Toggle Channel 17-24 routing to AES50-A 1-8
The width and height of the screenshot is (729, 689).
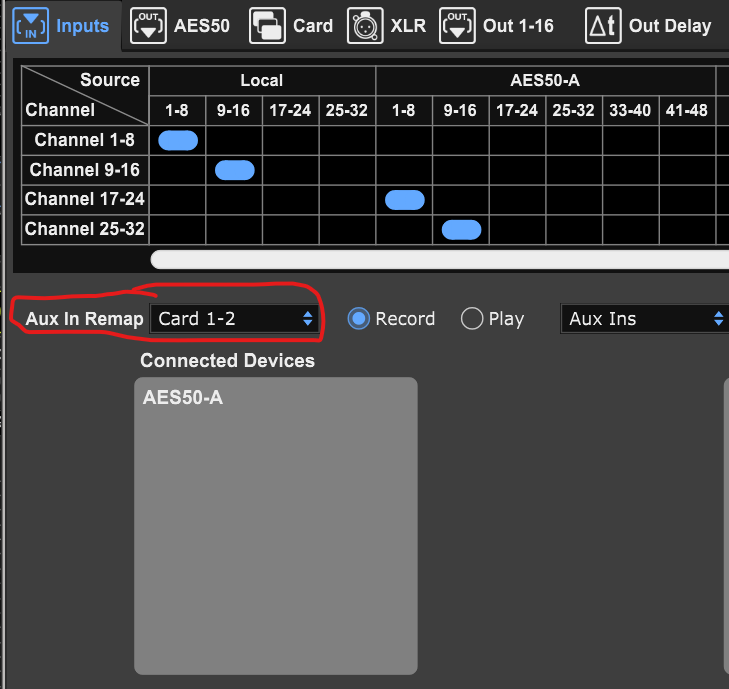pos(404,200)
